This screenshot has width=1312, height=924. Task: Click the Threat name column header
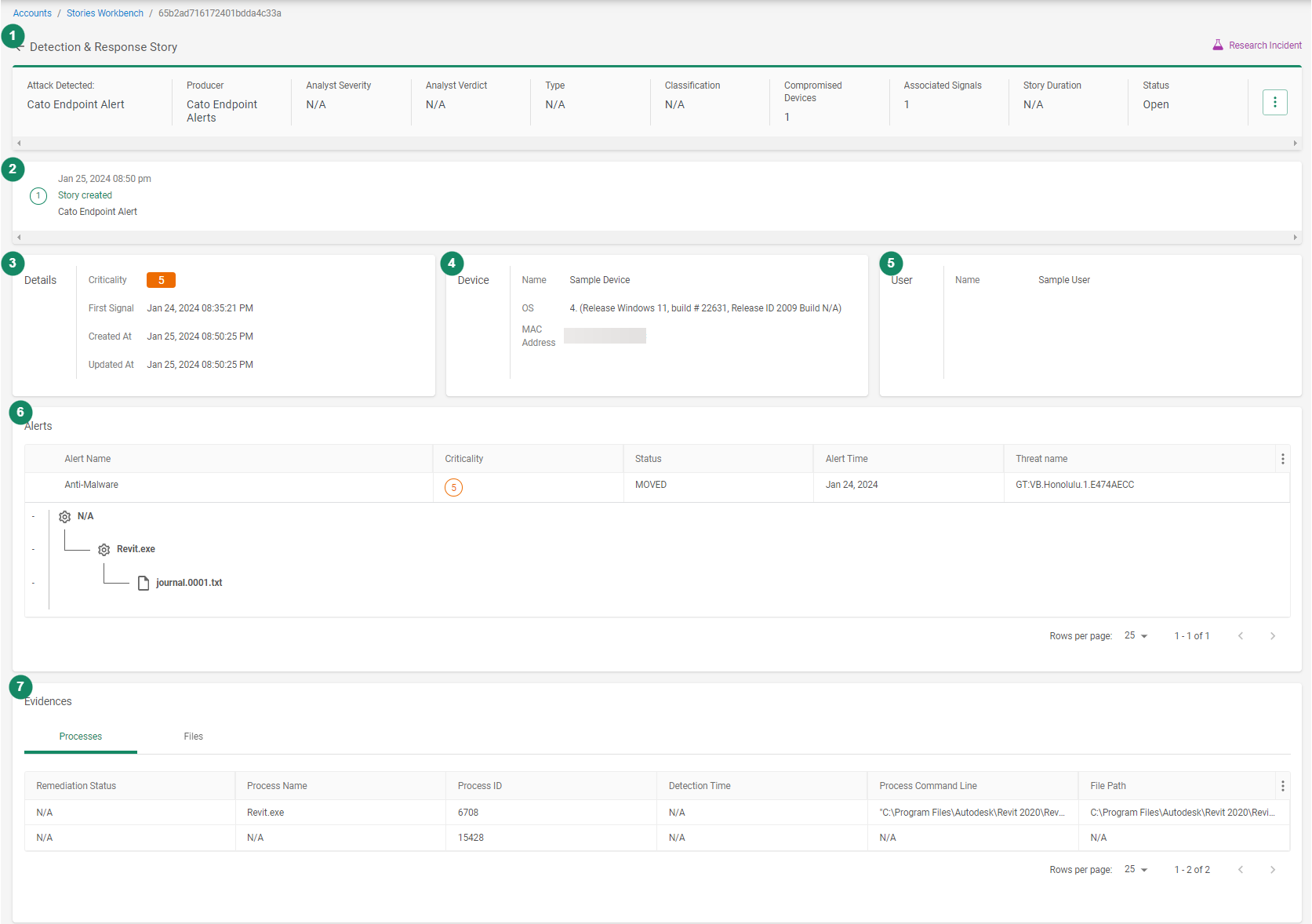(x=1041, y=459)
